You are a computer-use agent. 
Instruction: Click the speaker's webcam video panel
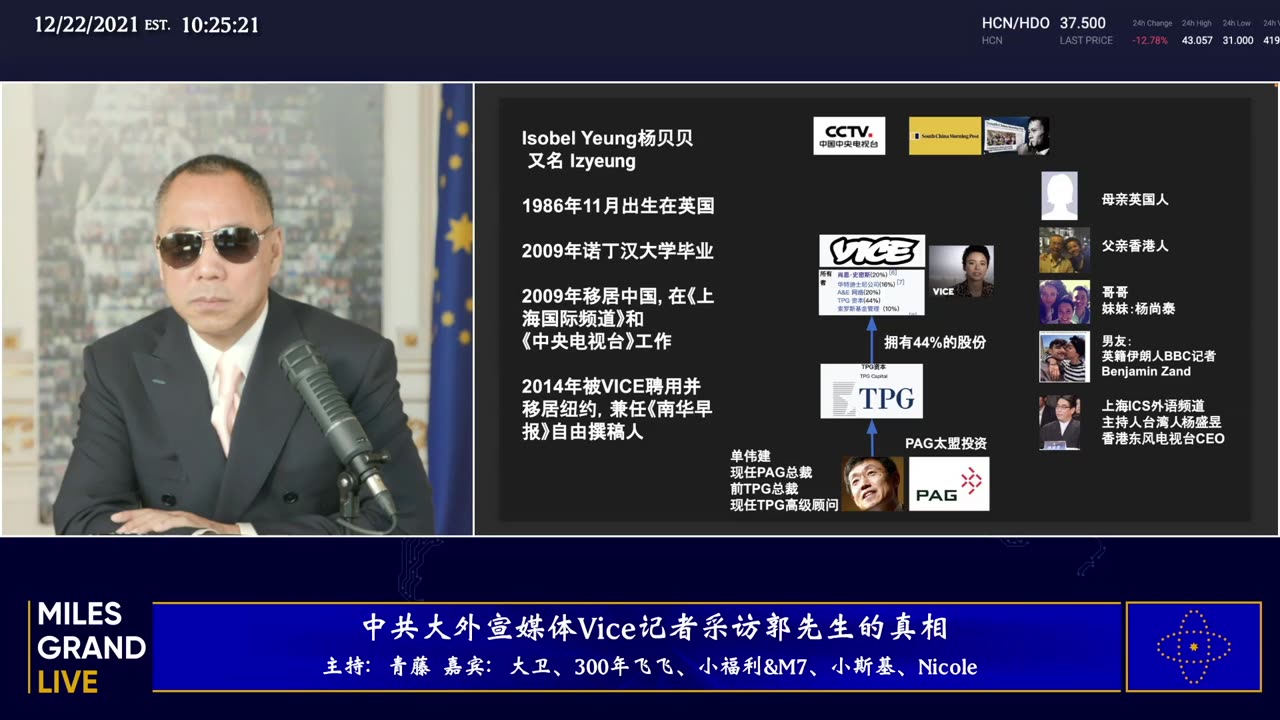point(237,309)
